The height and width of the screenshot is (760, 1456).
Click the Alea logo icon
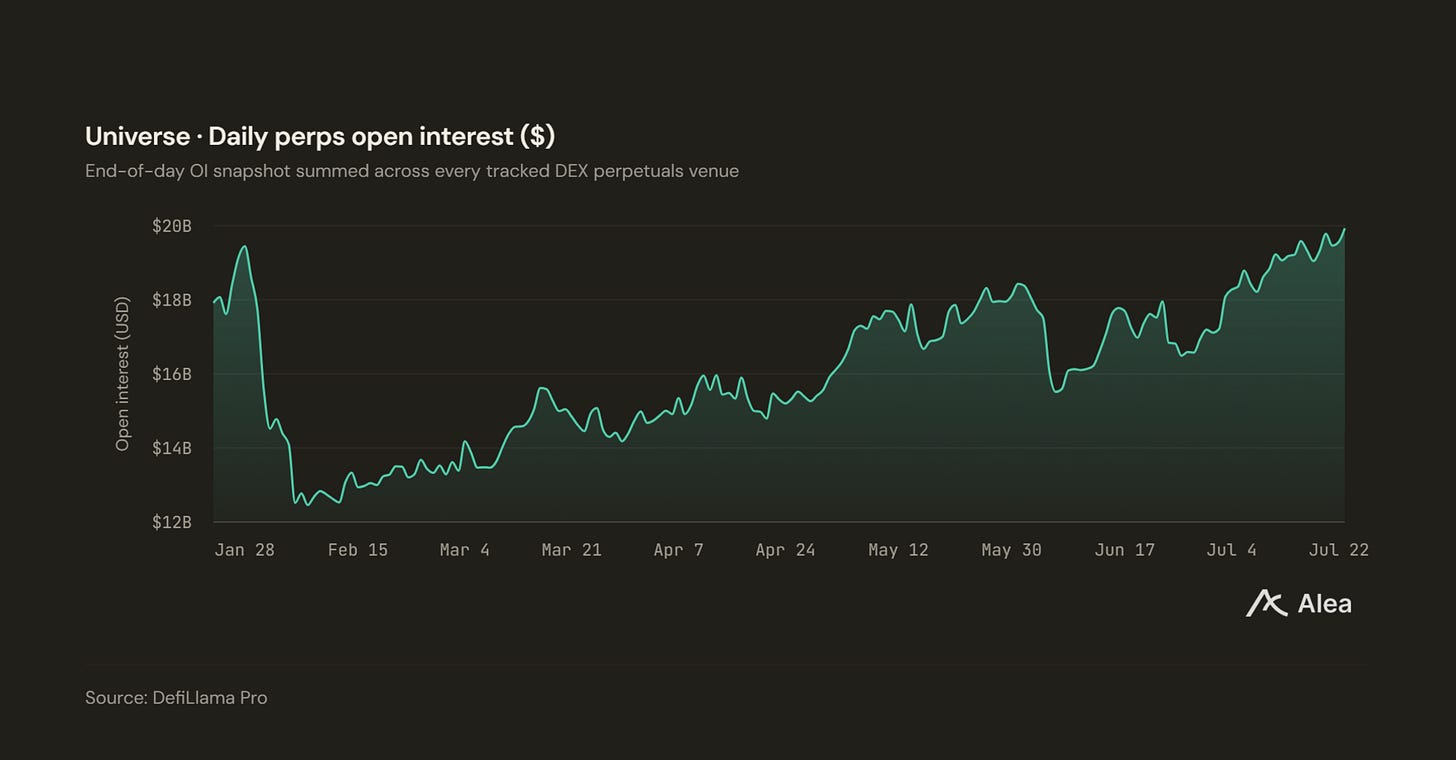[x=1266, y=603]
